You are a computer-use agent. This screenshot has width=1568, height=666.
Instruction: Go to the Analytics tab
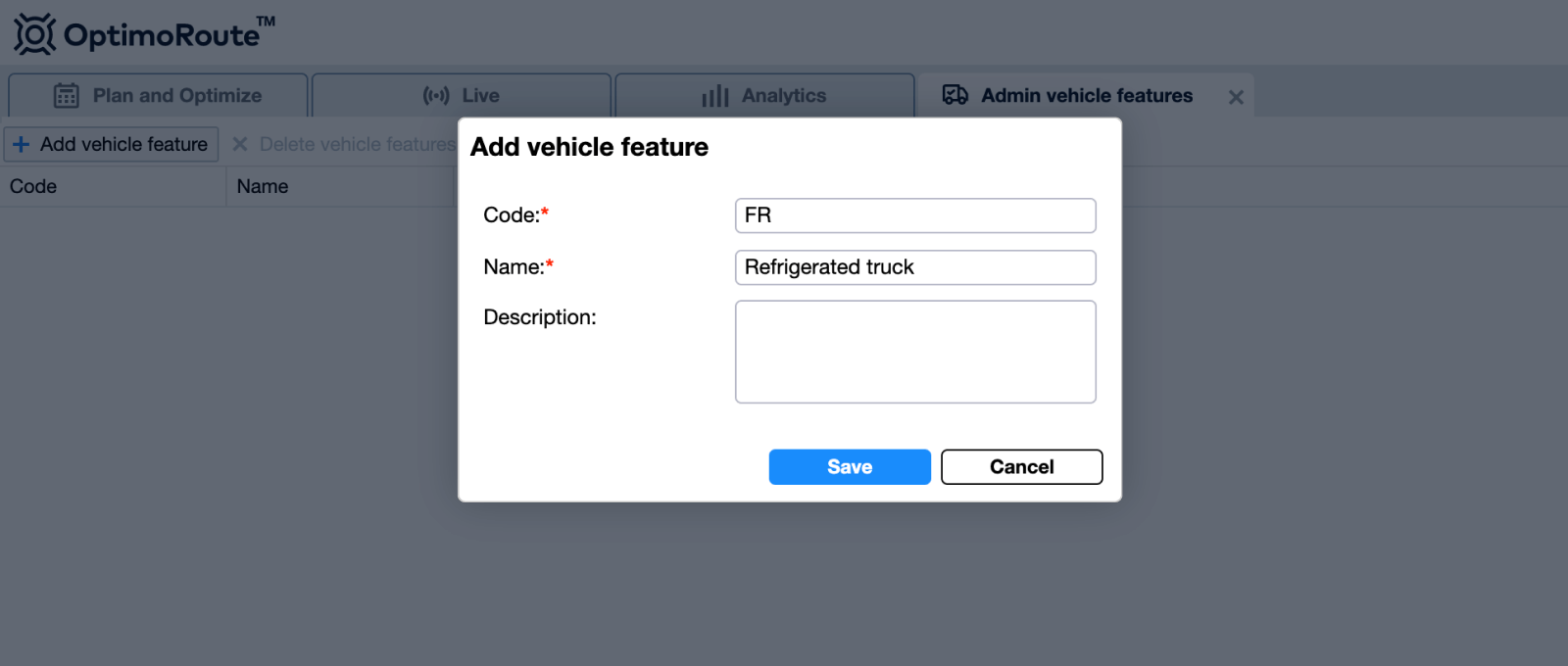click(765, 95)
